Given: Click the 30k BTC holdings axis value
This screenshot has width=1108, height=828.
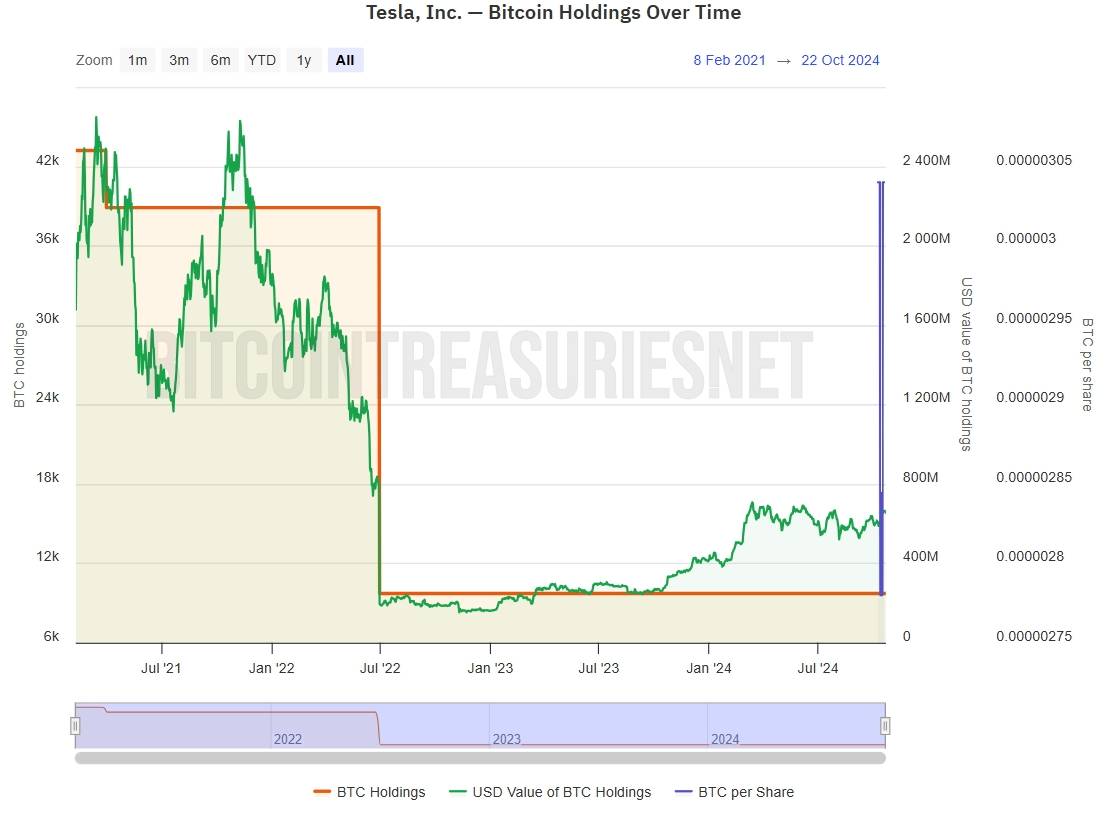Looking at the screenshot, I should [47, 319].
